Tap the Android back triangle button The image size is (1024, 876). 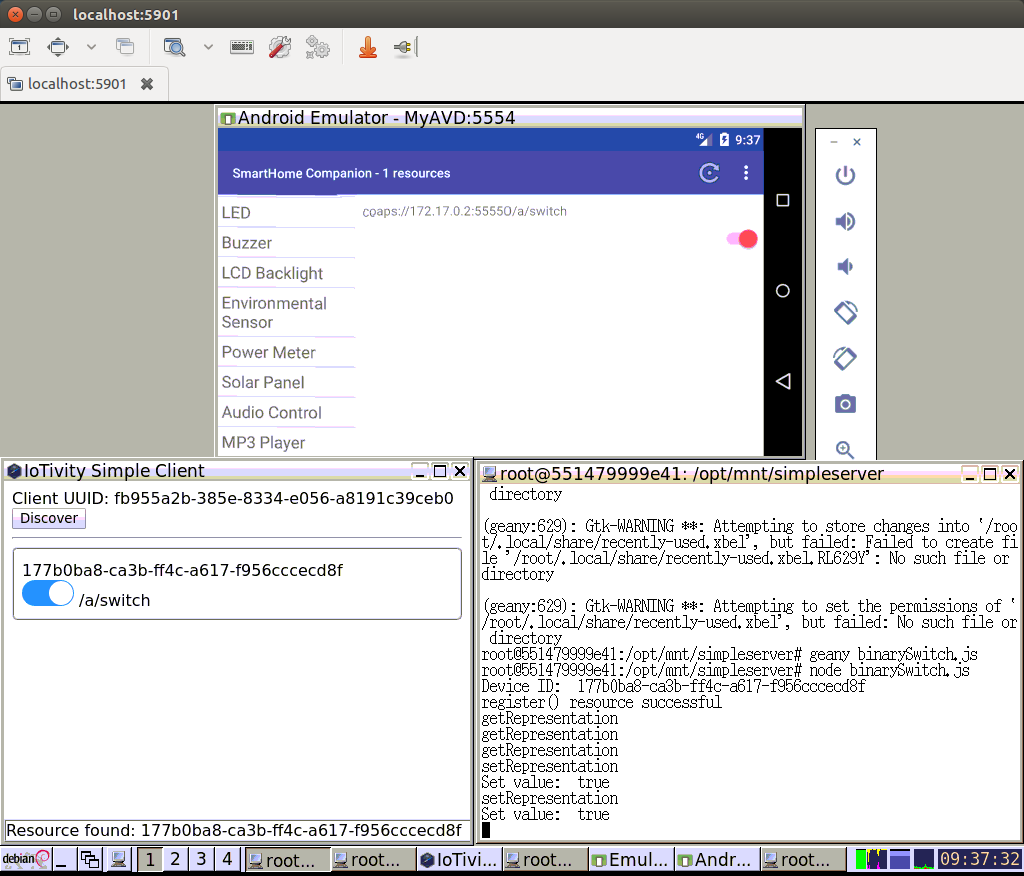(x=783, y=381)
